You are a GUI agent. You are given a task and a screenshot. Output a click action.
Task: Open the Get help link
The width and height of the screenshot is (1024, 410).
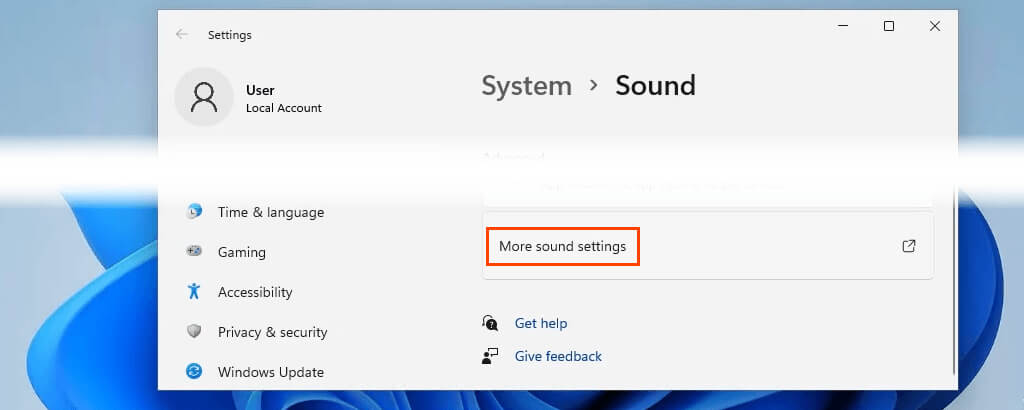pos(541,323)
